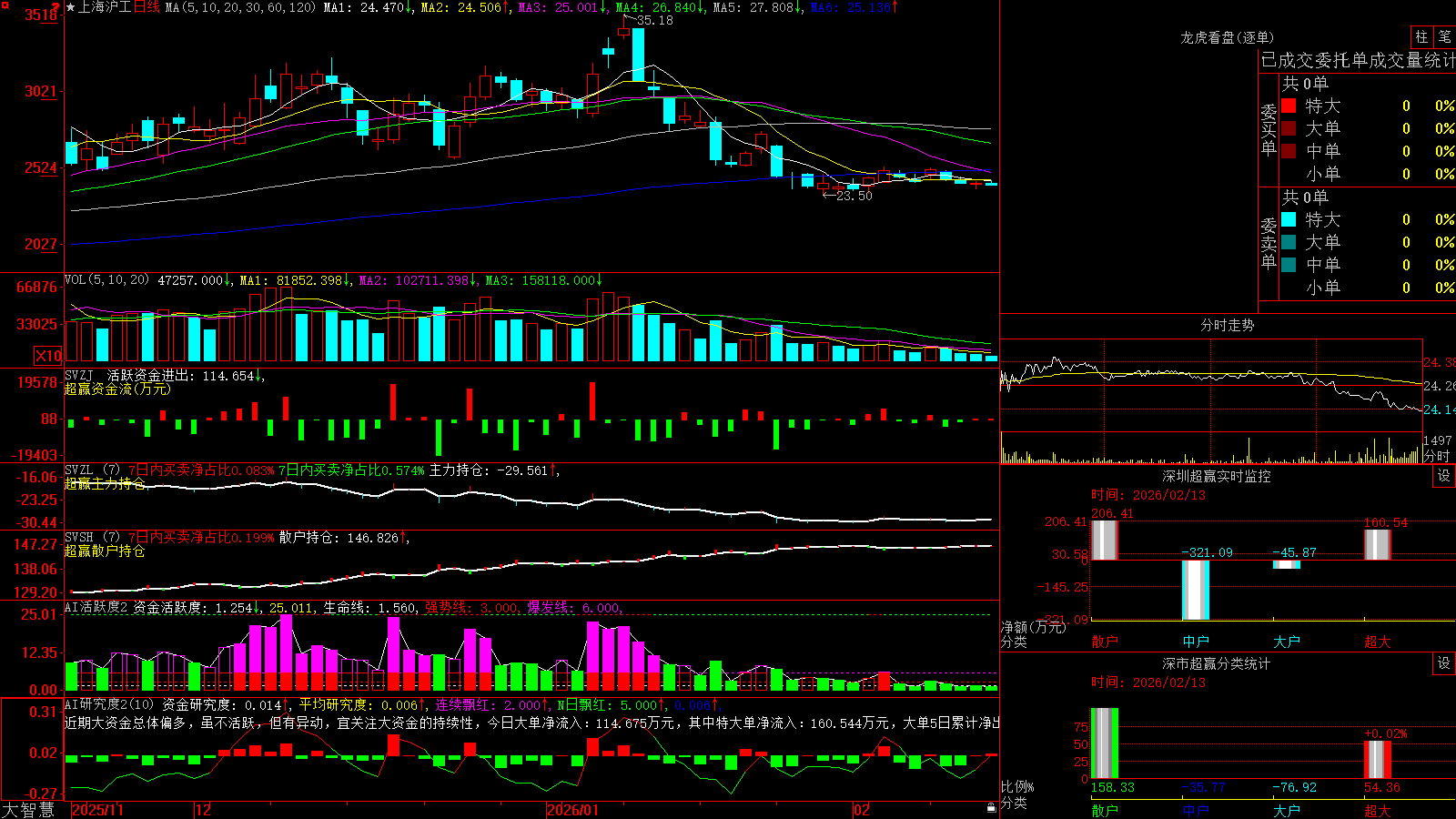Click the MA5: 27.808 value
This screenshot has width=1456, height=819.
(x=757, y=7)
